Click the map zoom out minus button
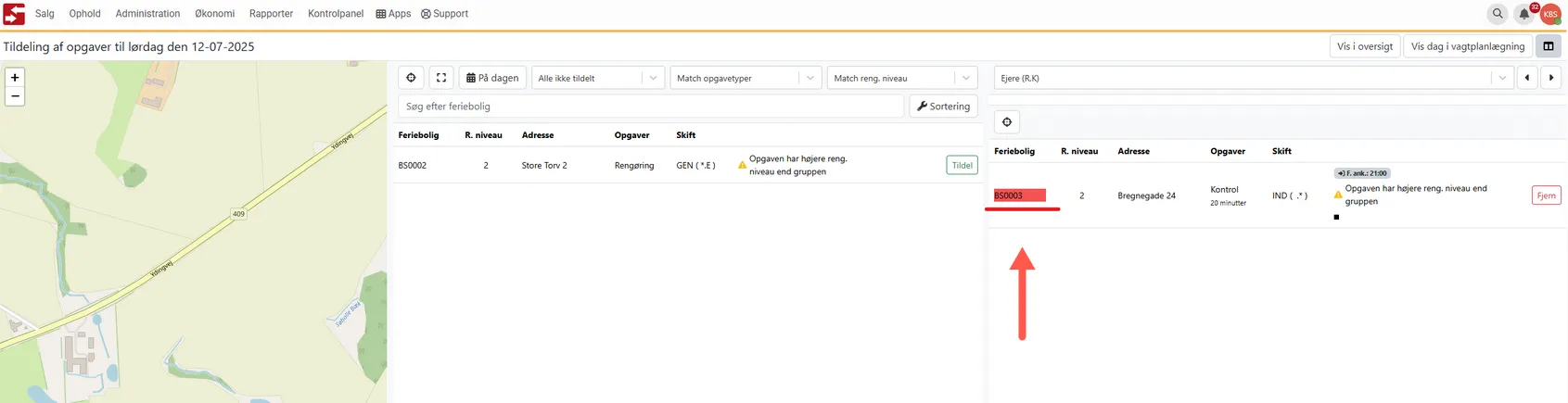Image resolution: width=1568 pixels, height=403 pixels. [x=15, y=96]
